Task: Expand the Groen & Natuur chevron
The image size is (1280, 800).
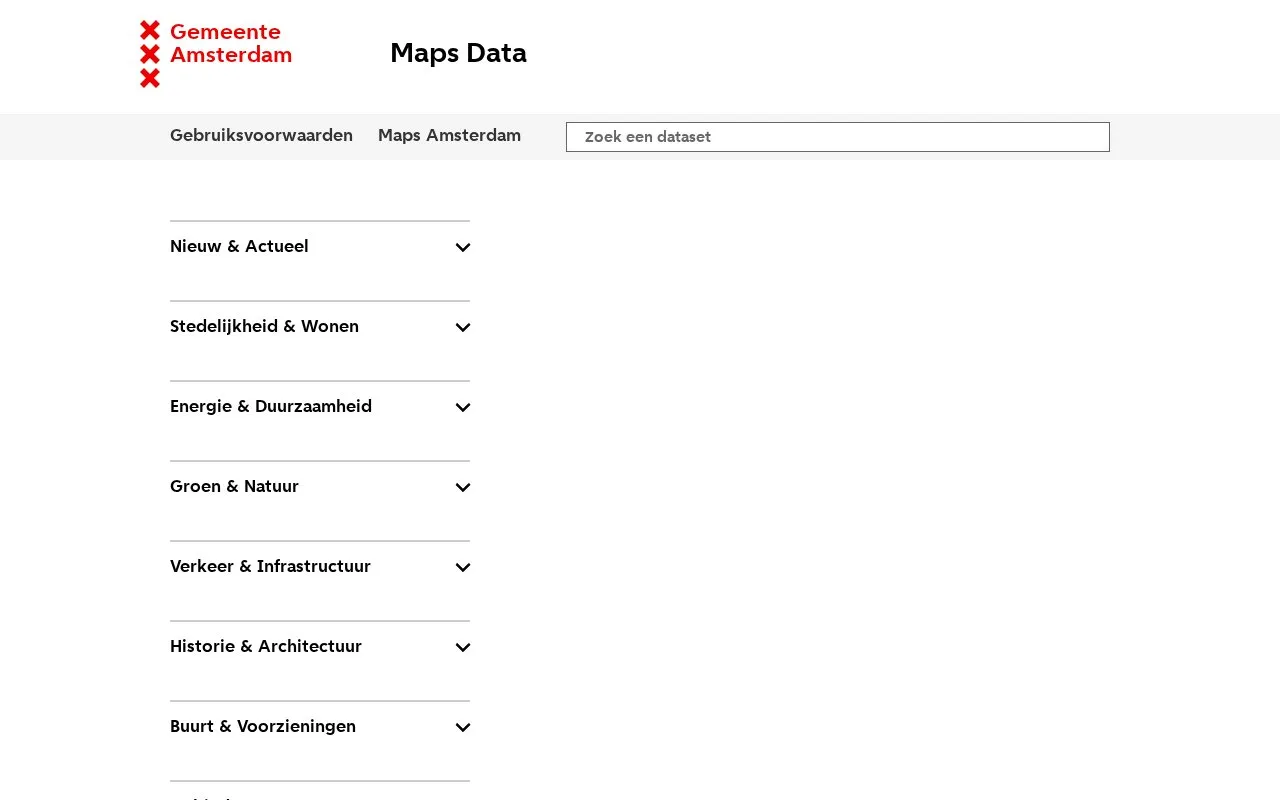Action: [x=463, y=487]
